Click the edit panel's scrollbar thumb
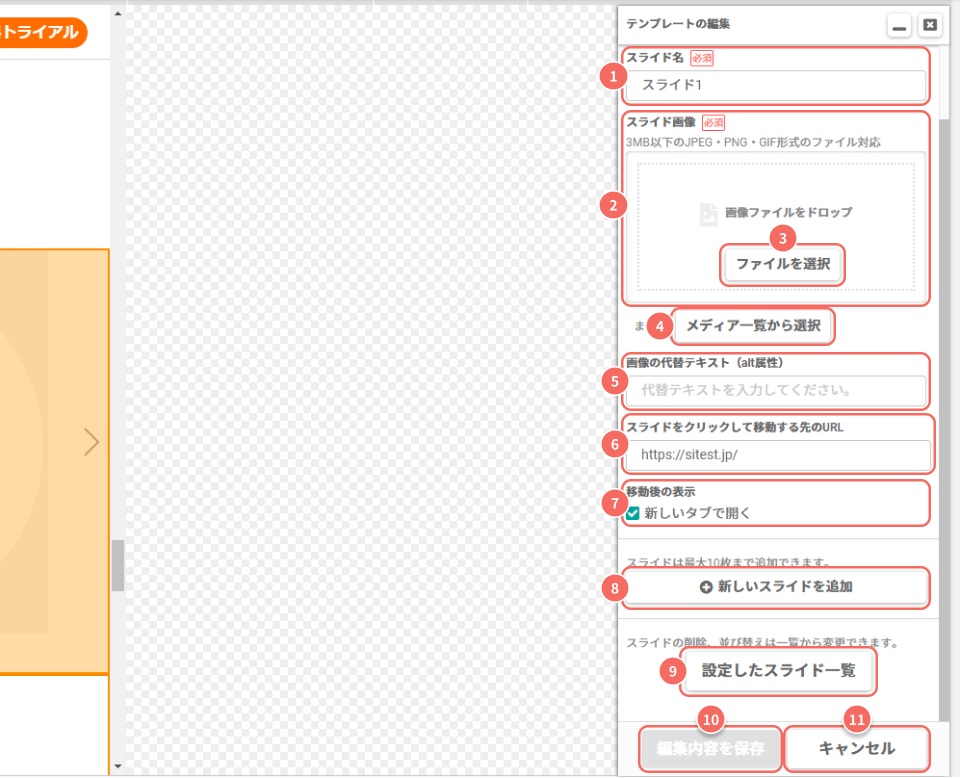Viewport: 960px width, 778px height. (944, 419)
